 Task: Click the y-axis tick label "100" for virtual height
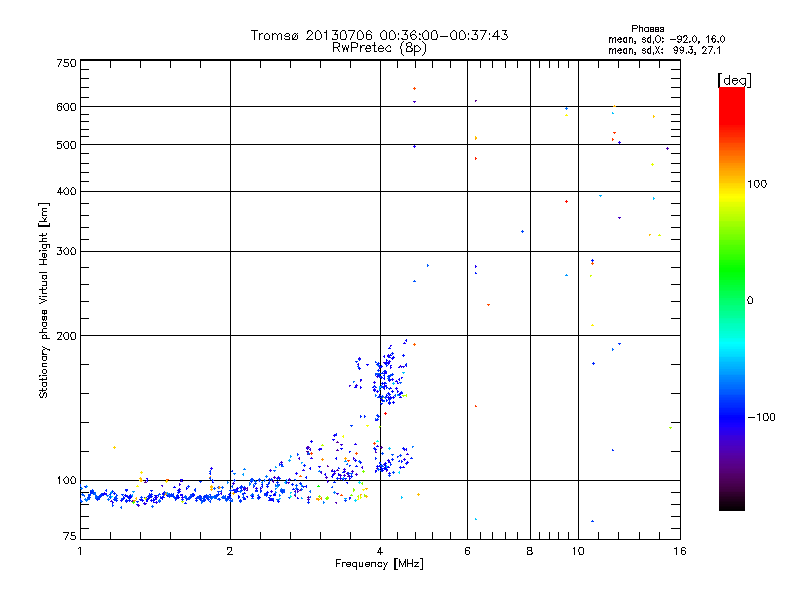click(x=67, y=480)
